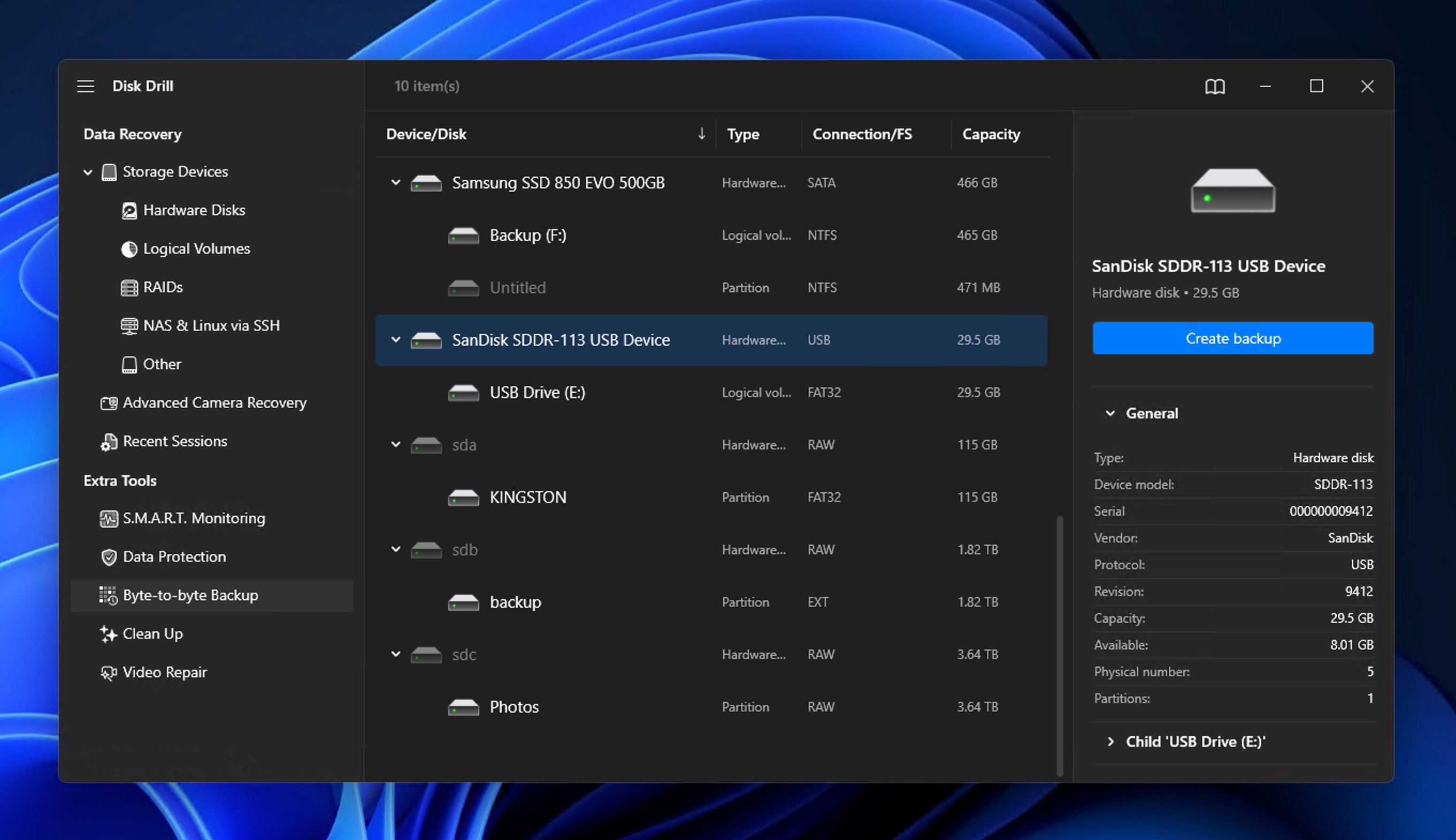Select the KINGSTON partition row
The height and width of the screenshot is (840, 1456).
pos(711,497)
